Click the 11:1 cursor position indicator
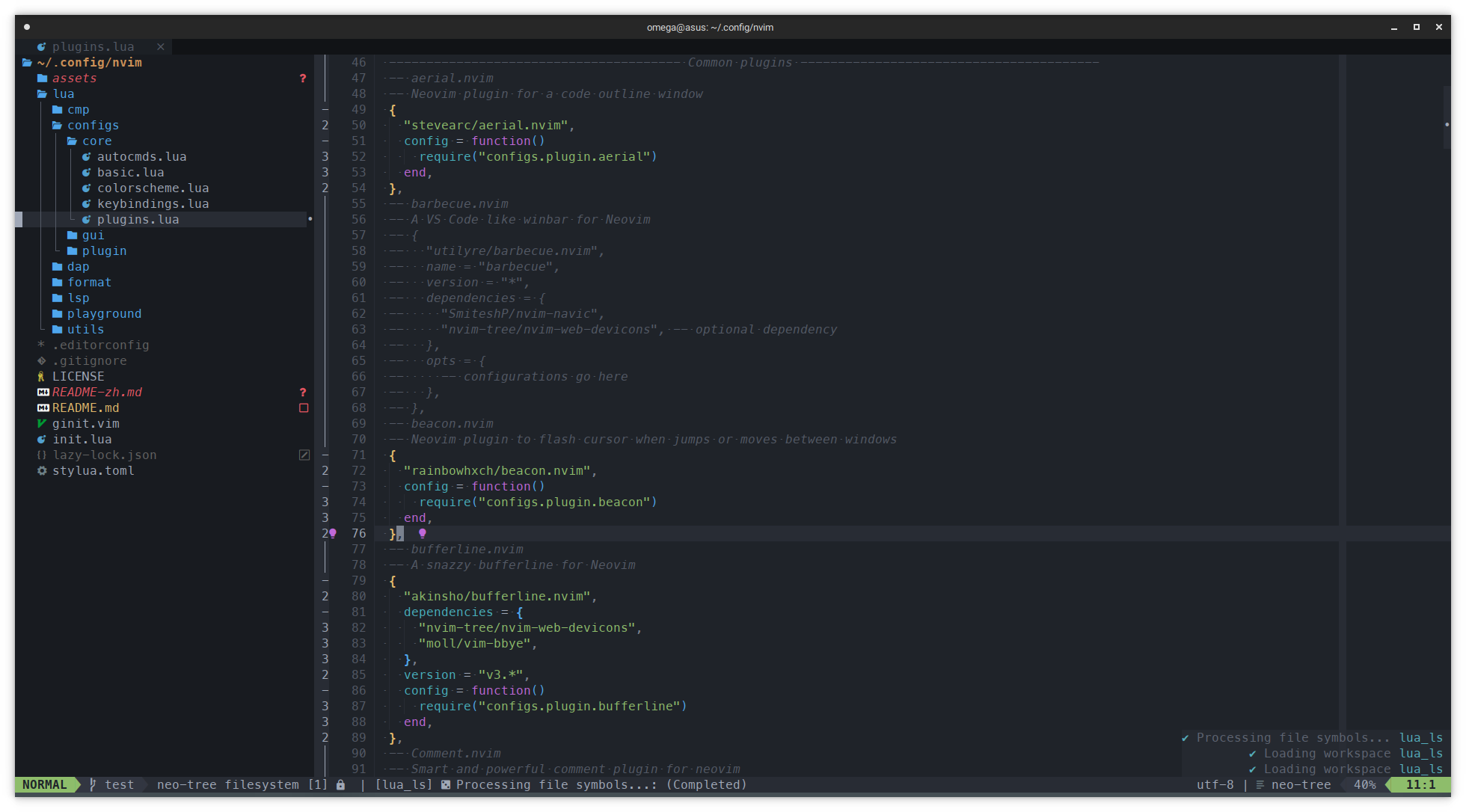Image resolution: width=1466 pixels, height=812 pixels. [1420, 785]
